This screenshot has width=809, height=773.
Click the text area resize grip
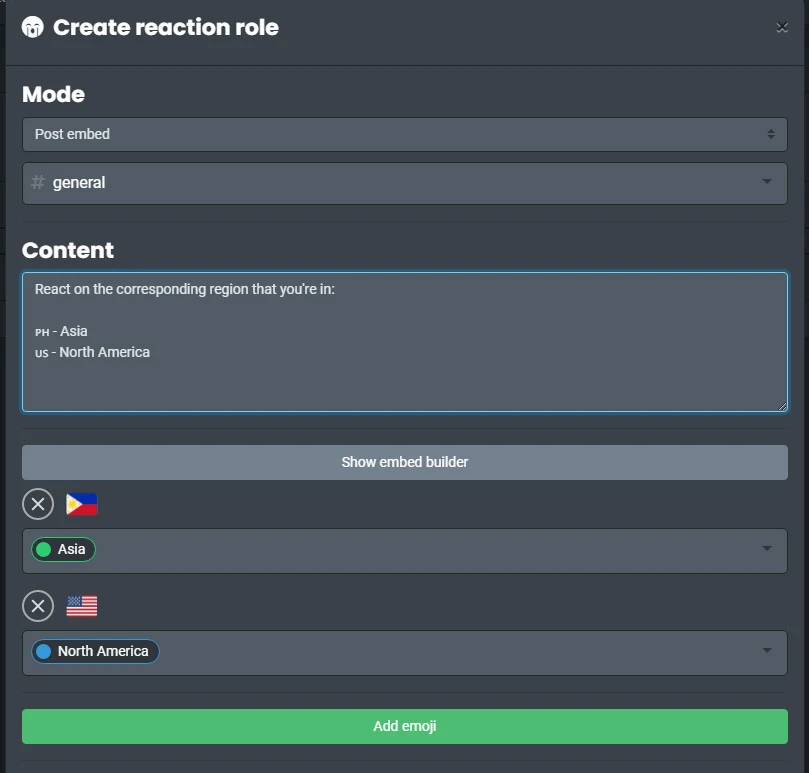point(782,405)
